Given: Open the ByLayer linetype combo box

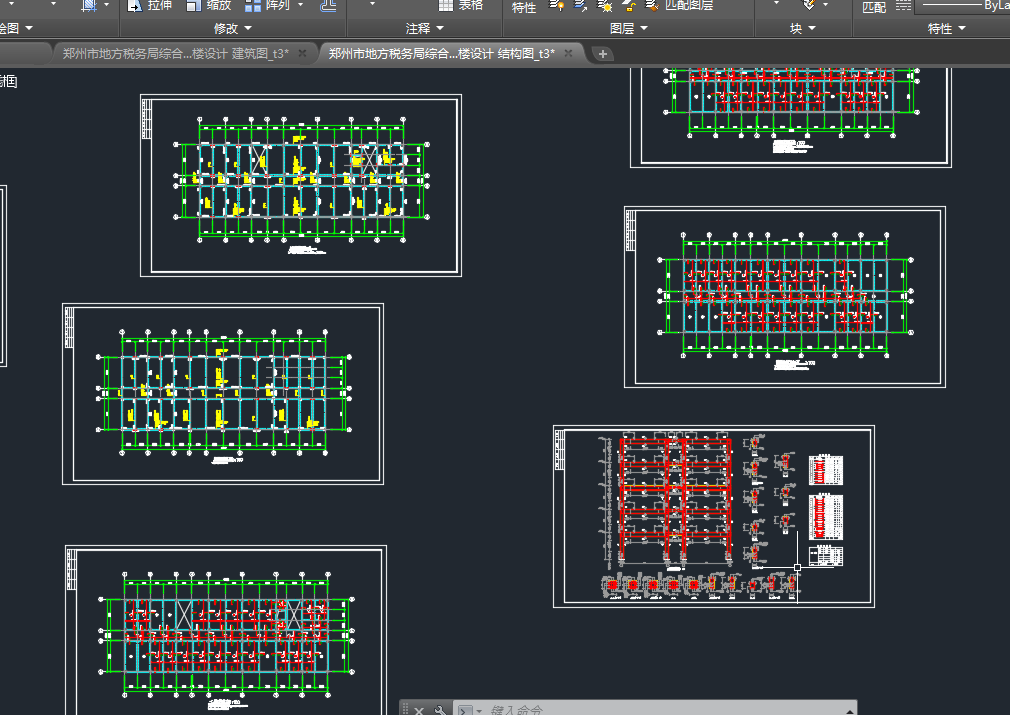Looking at the screenshot, I should pos(963,6).
